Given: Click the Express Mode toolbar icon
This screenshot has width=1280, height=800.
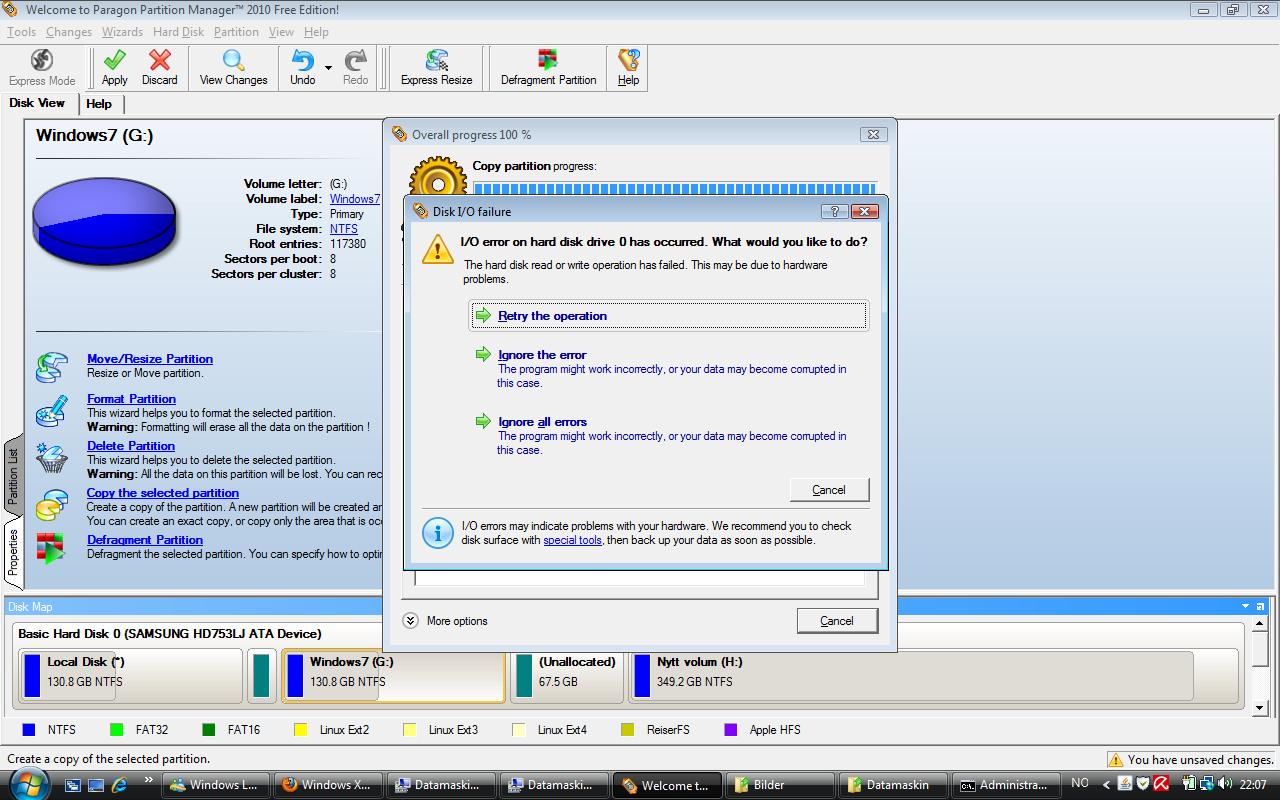Looking at the screenshot, I should pyautogui.click(x=42, y=61).
